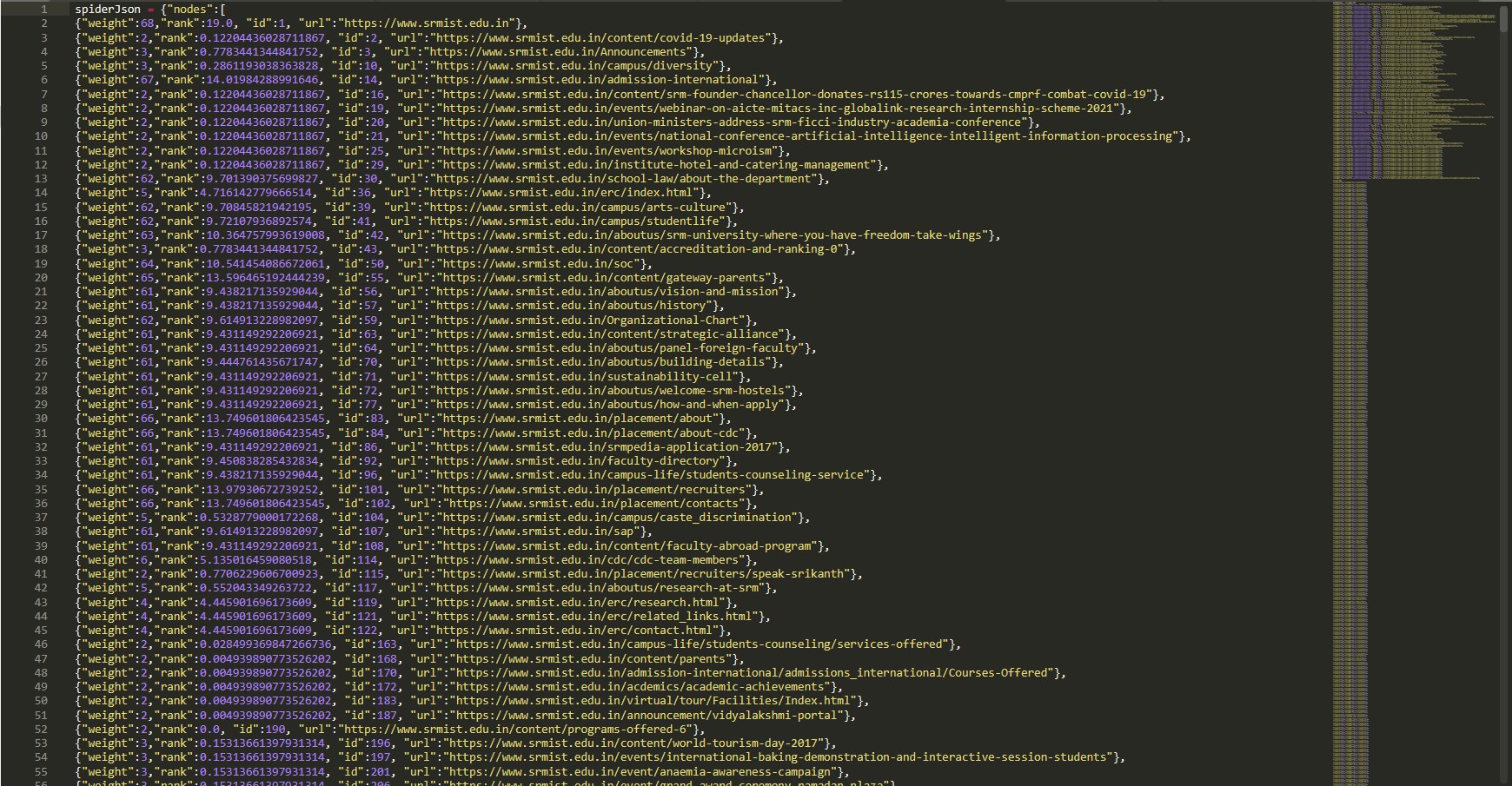
Task: Click the 'students-counseling/services-offered' URL
Action: [700, 644]
